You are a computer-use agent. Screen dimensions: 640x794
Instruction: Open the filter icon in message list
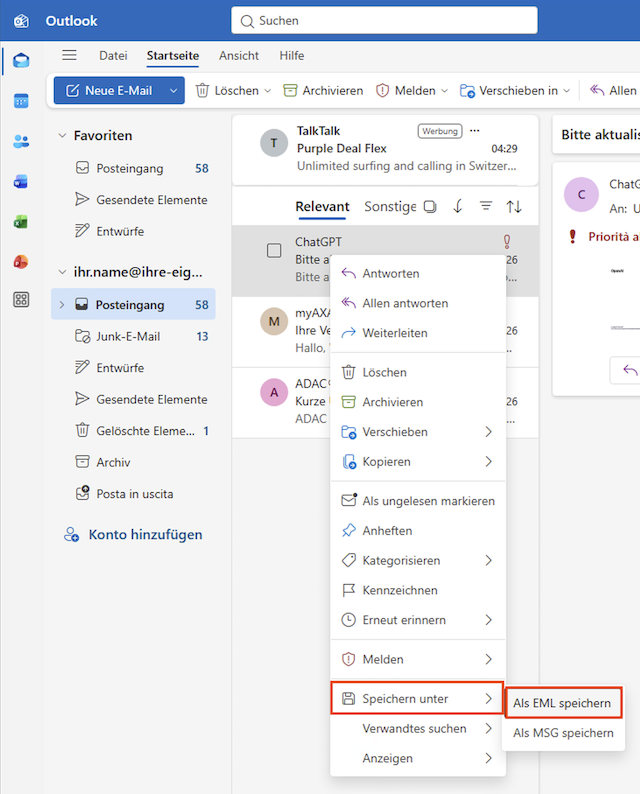tap(486, 206)
